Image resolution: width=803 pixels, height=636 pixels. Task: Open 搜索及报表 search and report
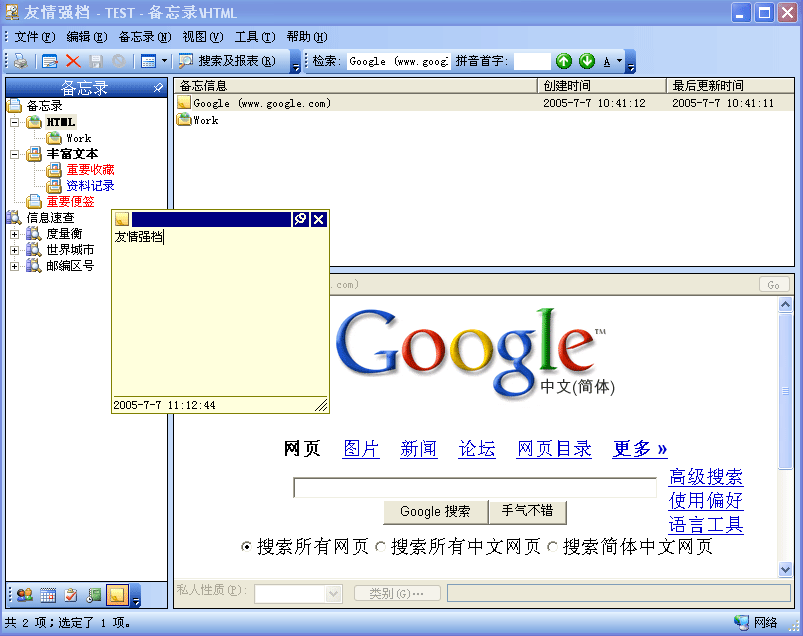click(228, 61)
